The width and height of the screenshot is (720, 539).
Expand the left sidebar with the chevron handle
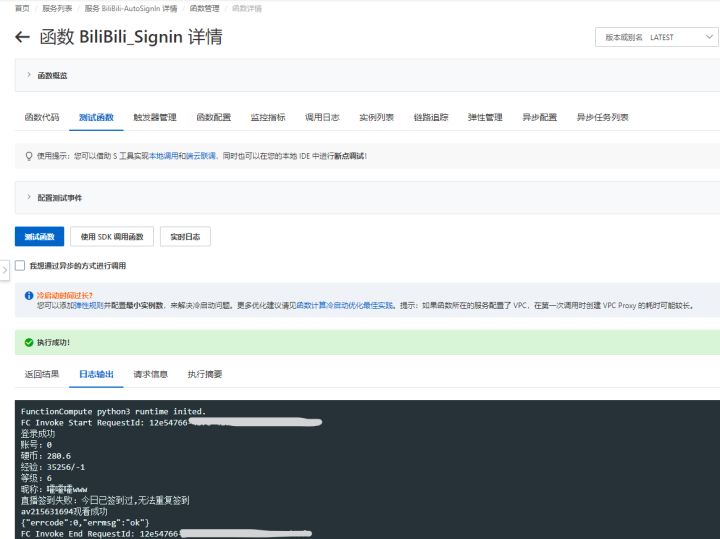click(5, 270)
